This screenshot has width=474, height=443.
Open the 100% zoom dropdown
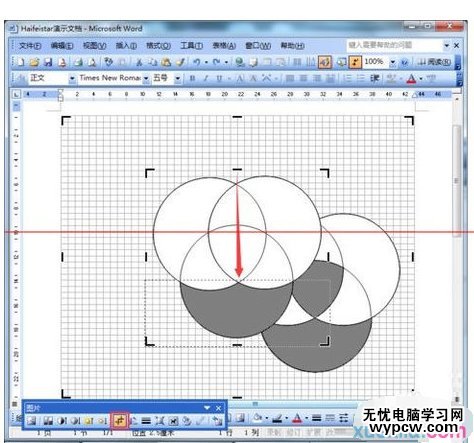click(x=393, y=62)
